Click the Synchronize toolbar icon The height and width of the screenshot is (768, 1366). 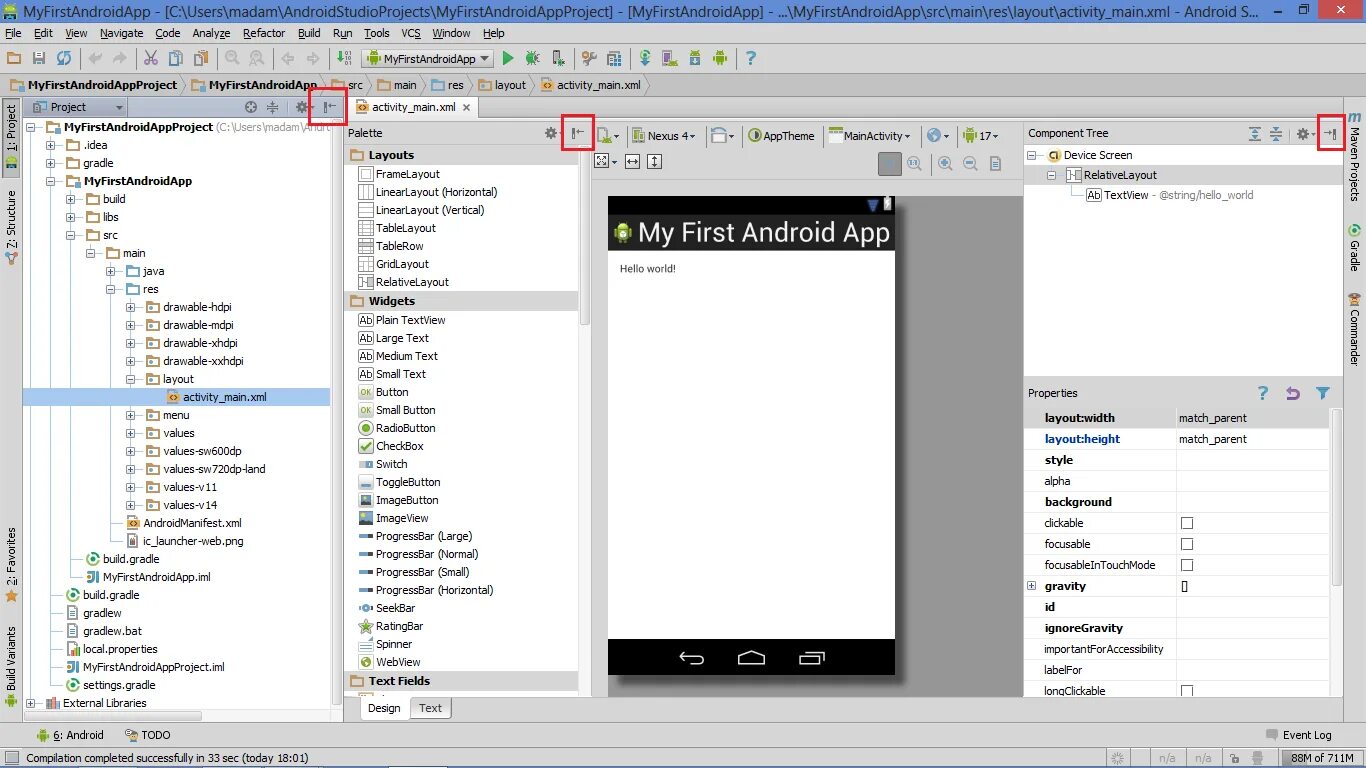click(64, 59)
